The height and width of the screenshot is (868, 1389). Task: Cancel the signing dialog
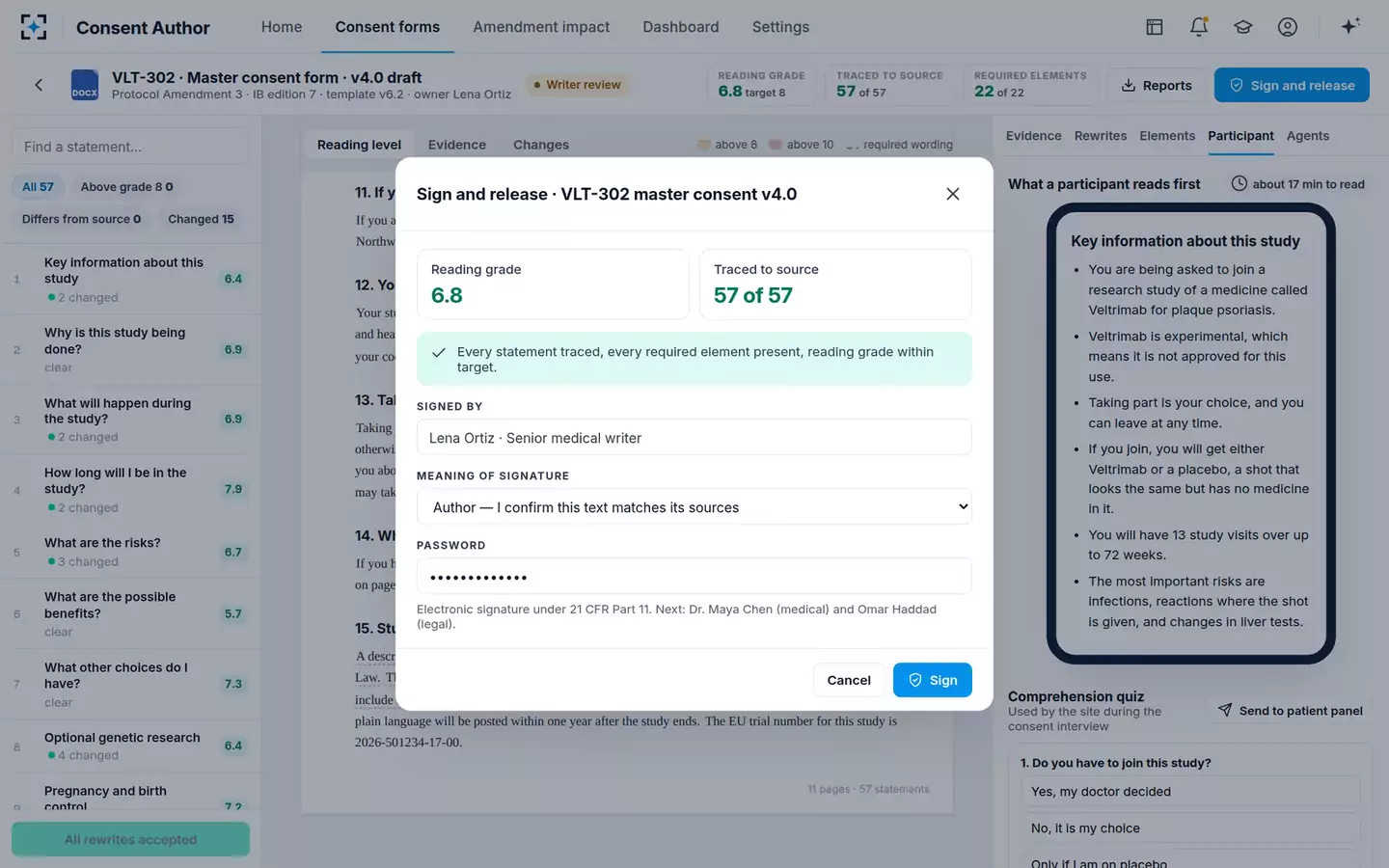pyautogui.click(x=849, y=680)
